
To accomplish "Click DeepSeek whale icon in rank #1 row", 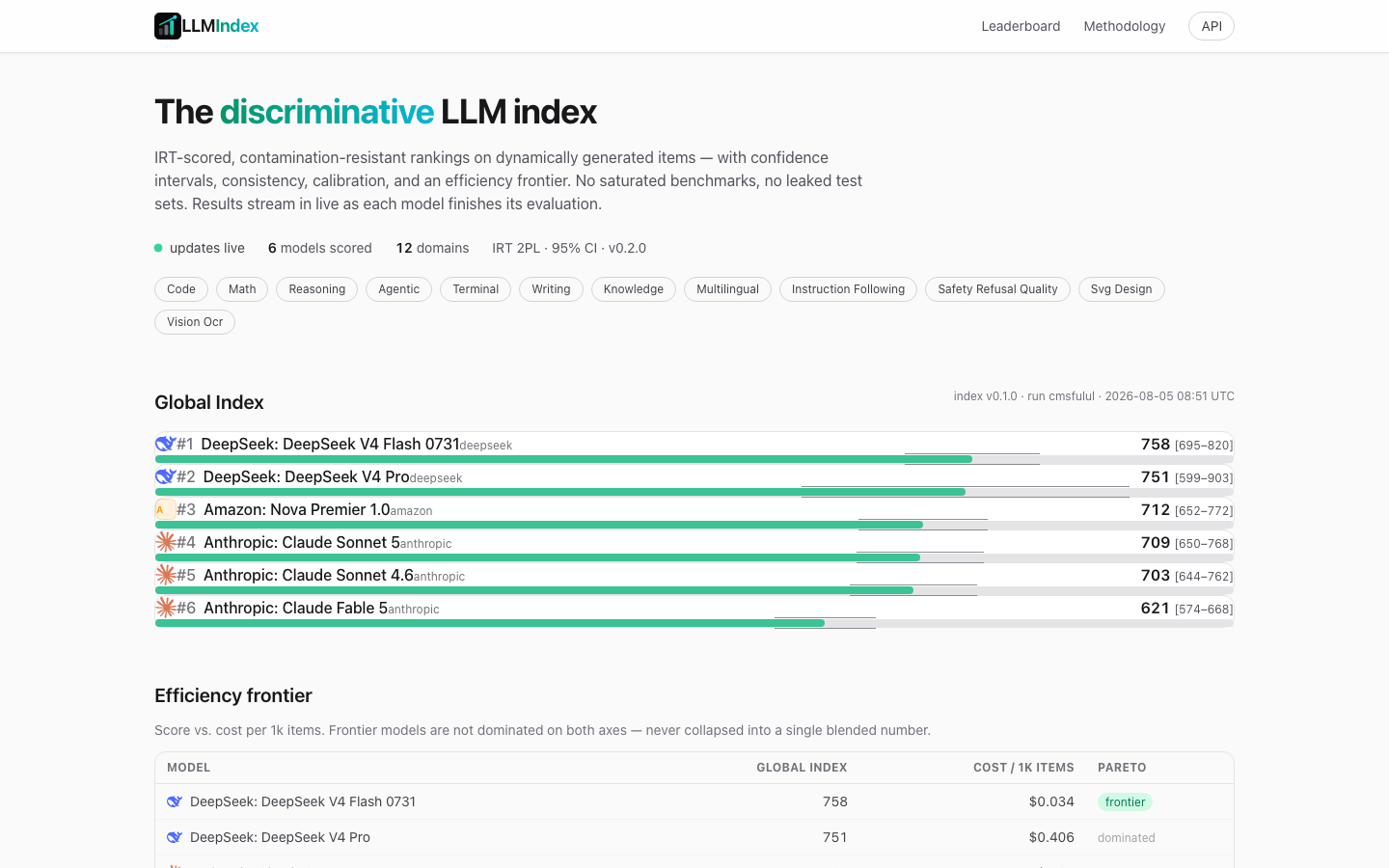I will coord(166,444).
